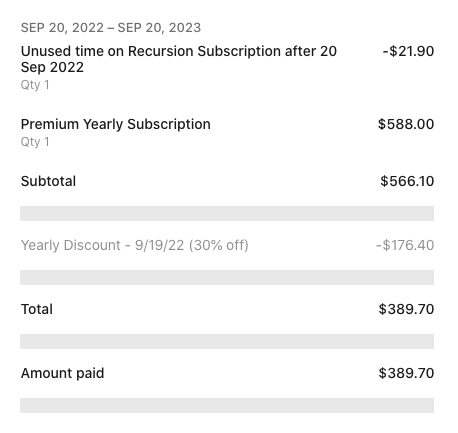Screen dimensions: 458x433
Task: Click the $566.10 subtotal amount
Action: [x=407, y=181]
